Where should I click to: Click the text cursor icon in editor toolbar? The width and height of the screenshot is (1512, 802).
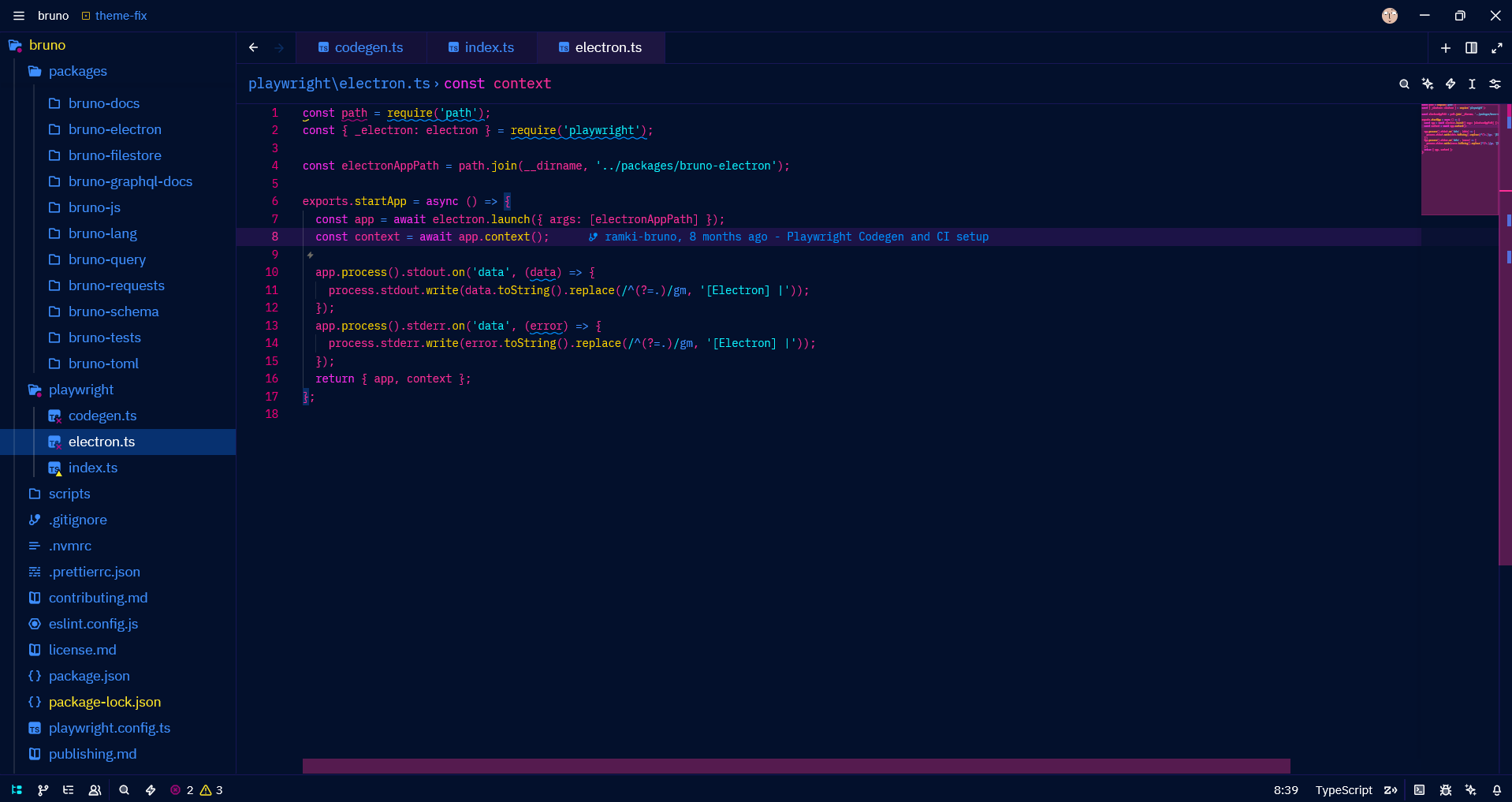[x=1472, y=84]
